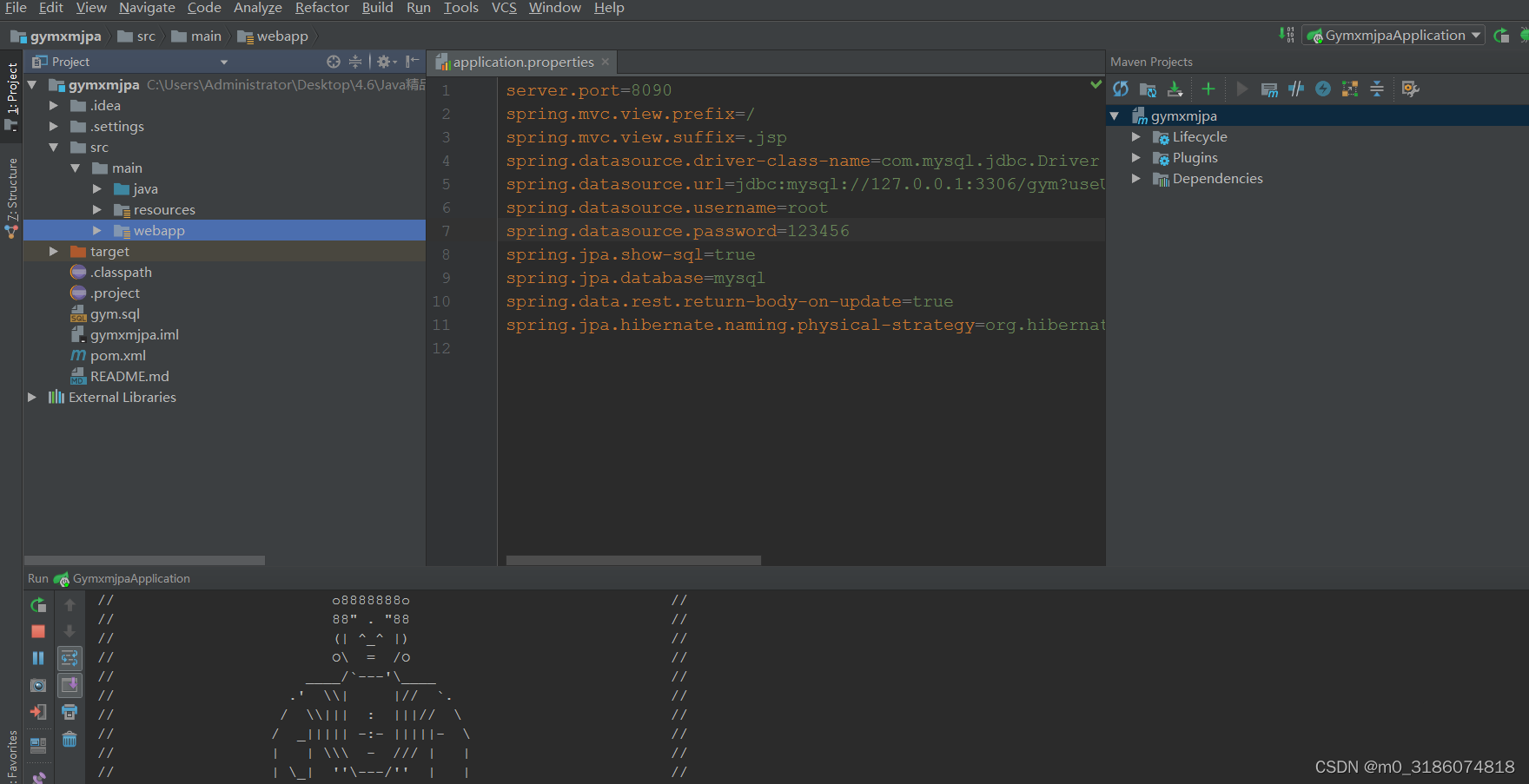Open the Analyze menu
The width and height of the screenshot is (1529, 784).
[x=258, y=8]
